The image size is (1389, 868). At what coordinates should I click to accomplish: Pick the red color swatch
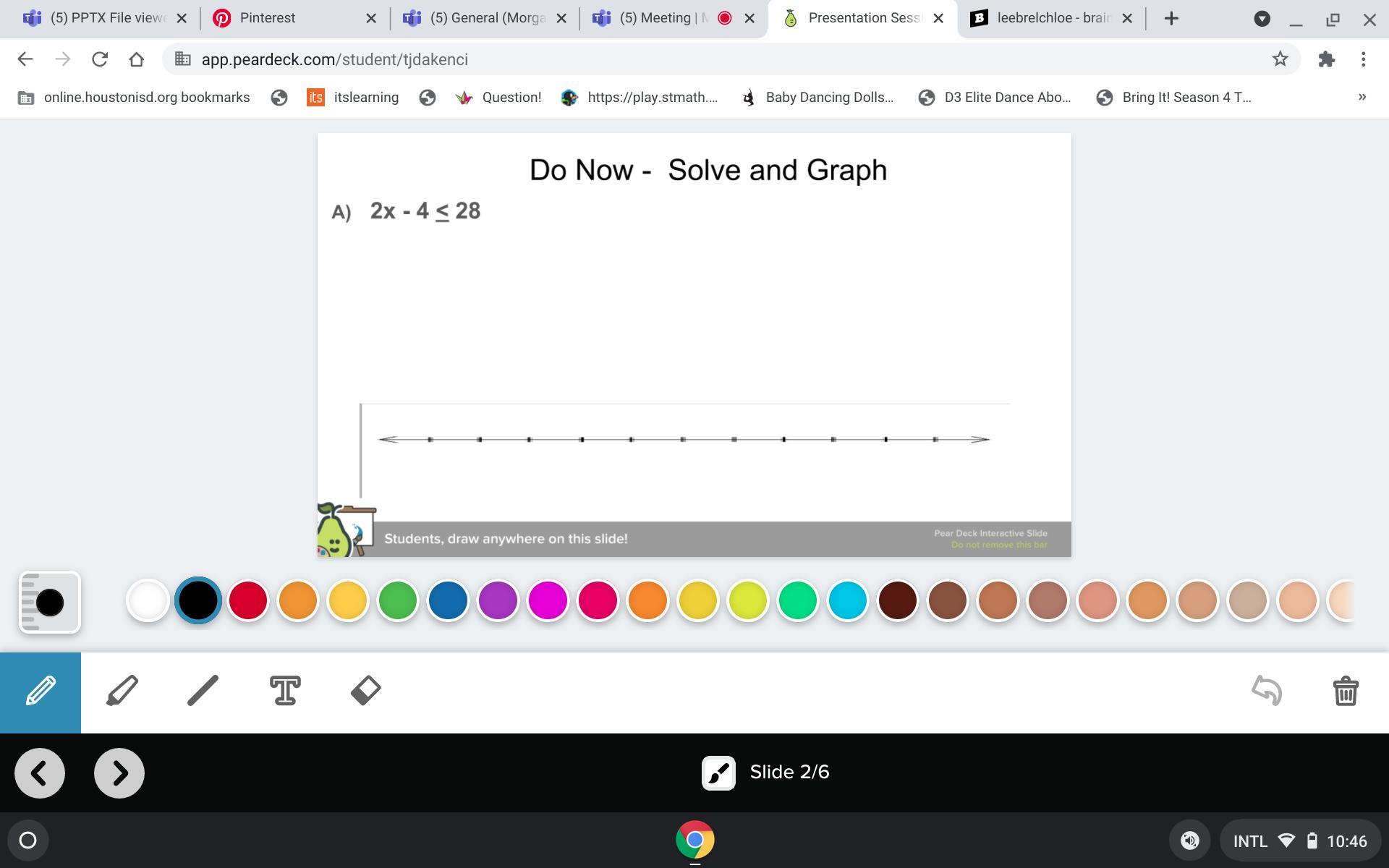pyautogui.click(x=247, y=600)
